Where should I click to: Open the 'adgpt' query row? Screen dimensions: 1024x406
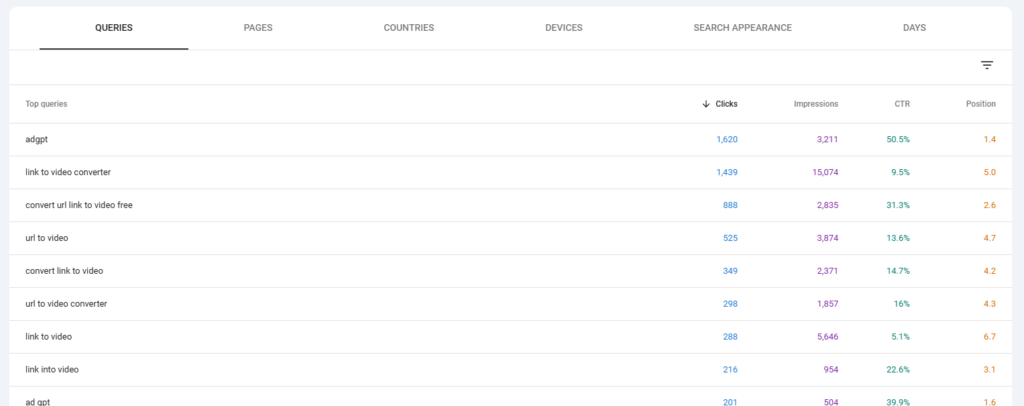tap(511, 140)
